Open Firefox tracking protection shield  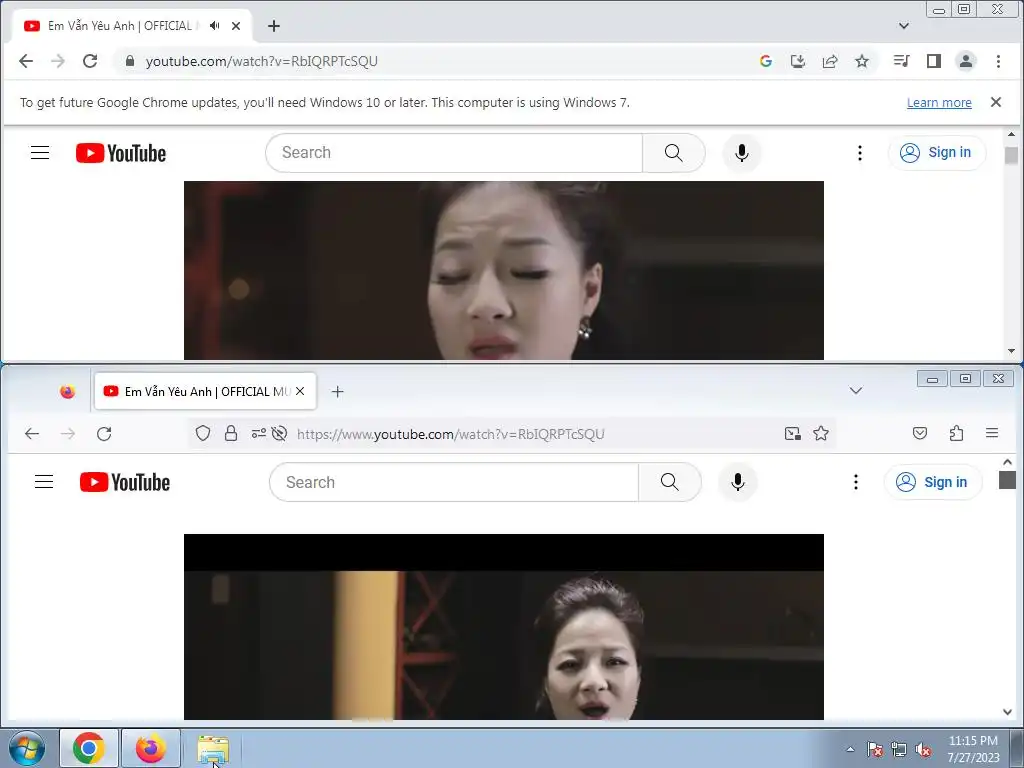[203, 434]
